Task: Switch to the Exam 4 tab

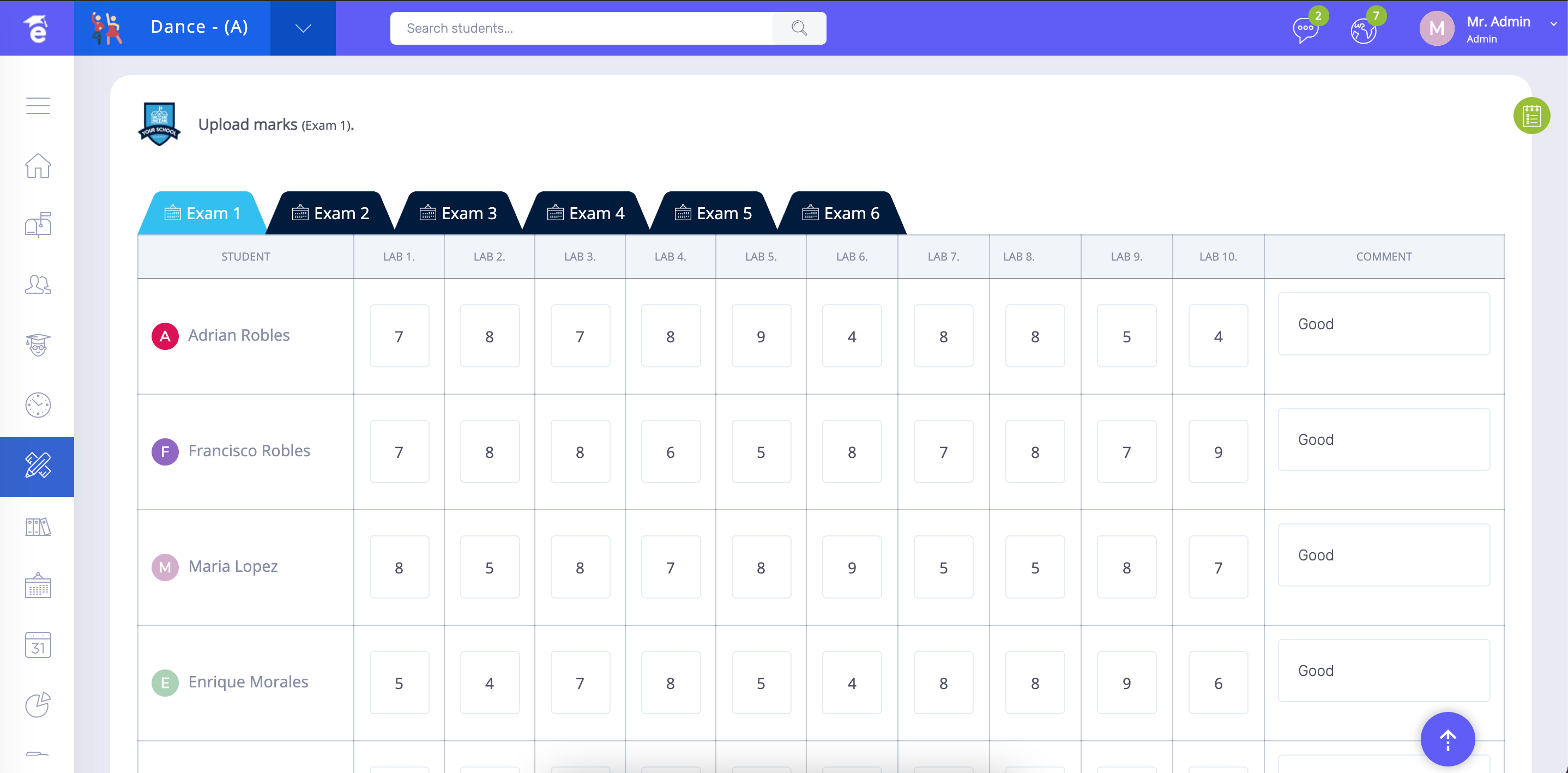Action: pyautogui.click(x=586, y=213)
